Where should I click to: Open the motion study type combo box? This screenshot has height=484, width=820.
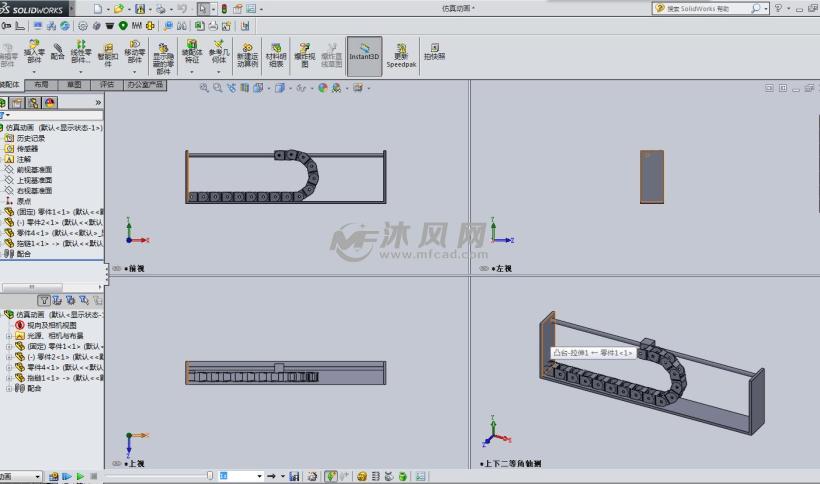point(20,476)
